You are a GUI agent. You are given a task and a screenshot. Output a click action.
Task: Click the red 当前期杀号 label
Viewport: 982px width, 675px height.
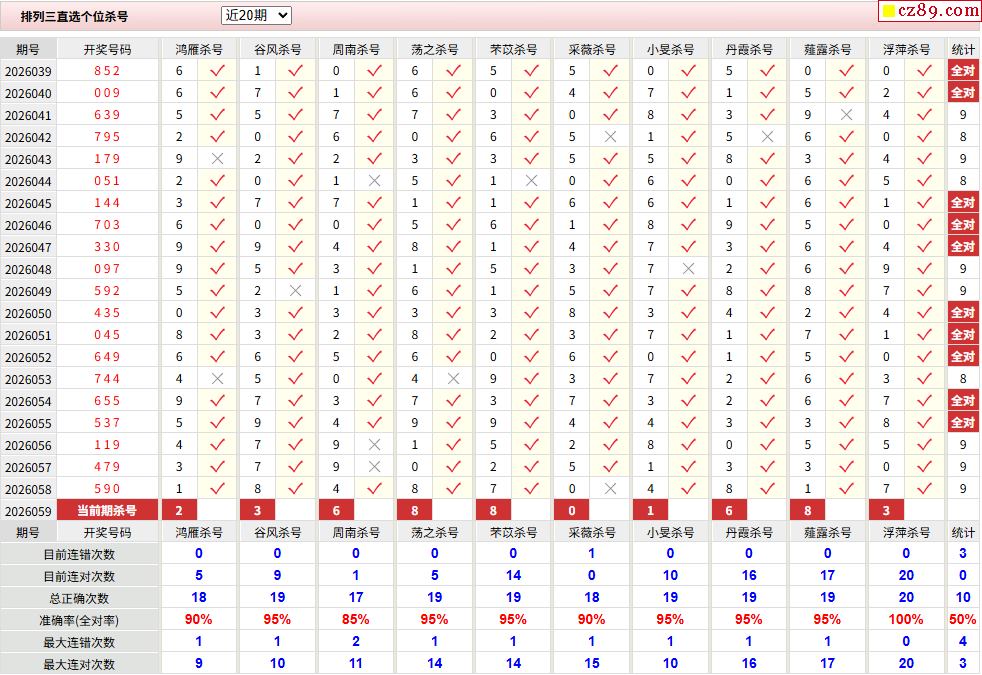pos(107,510)
